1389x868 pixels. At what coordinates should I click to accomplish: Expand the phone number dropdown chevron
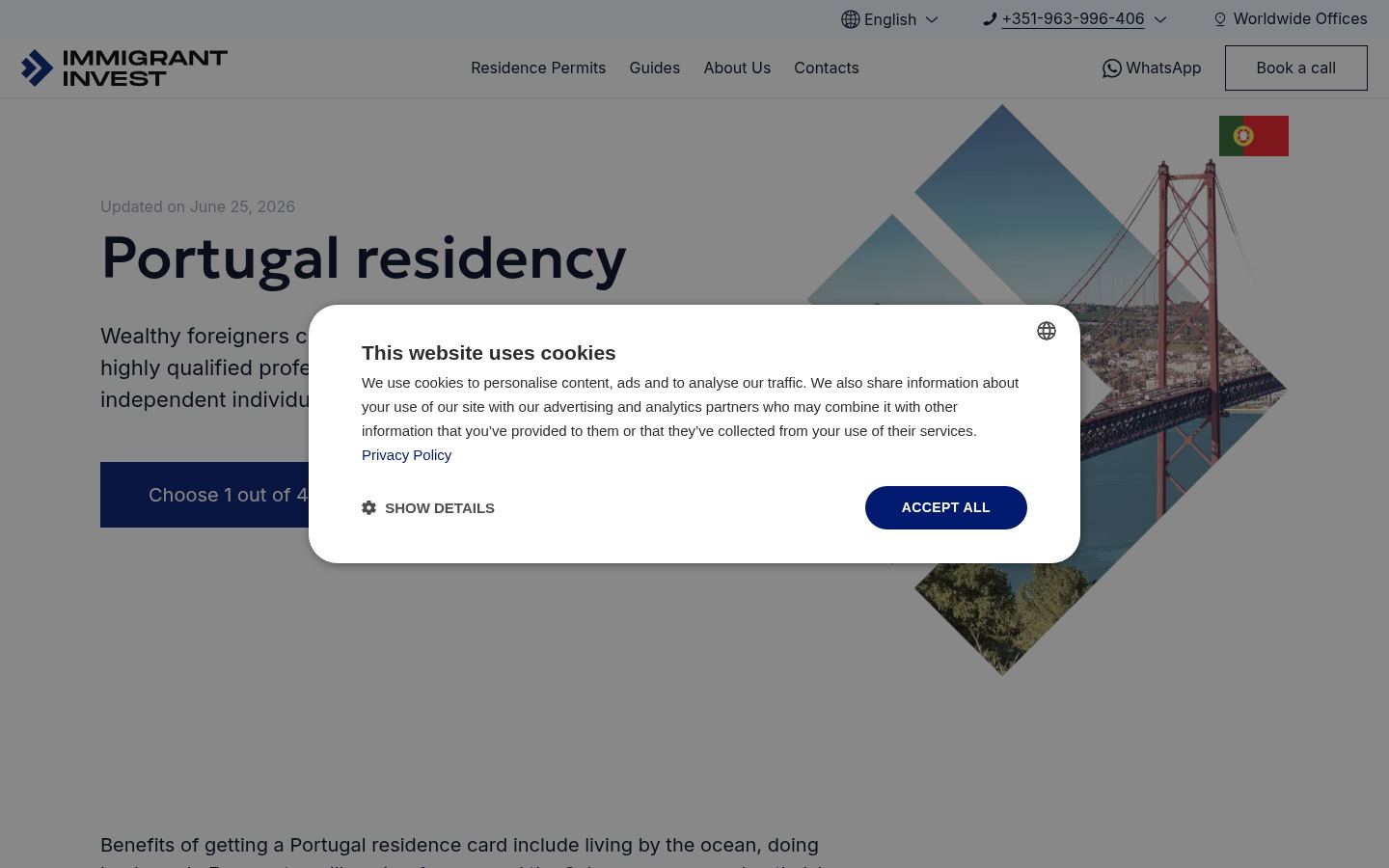[x=1160, y=19]
